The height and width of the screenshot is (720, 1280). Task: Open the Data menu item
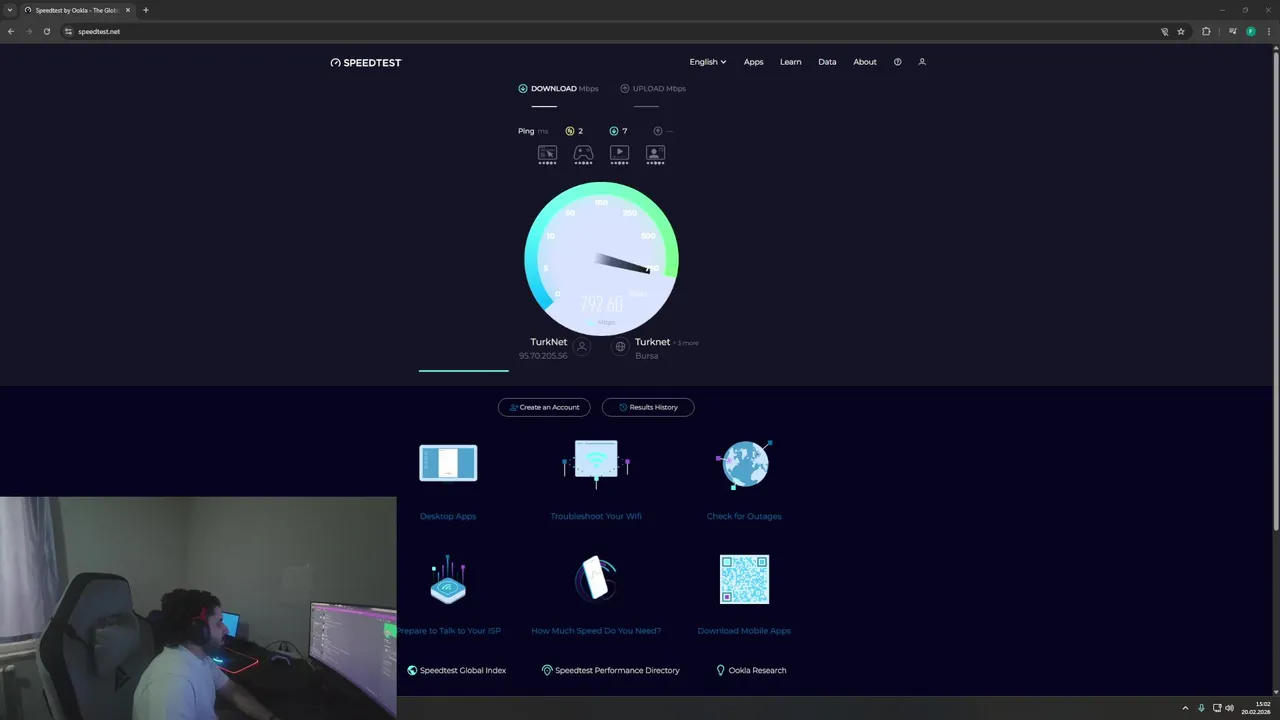click(827, 62)
